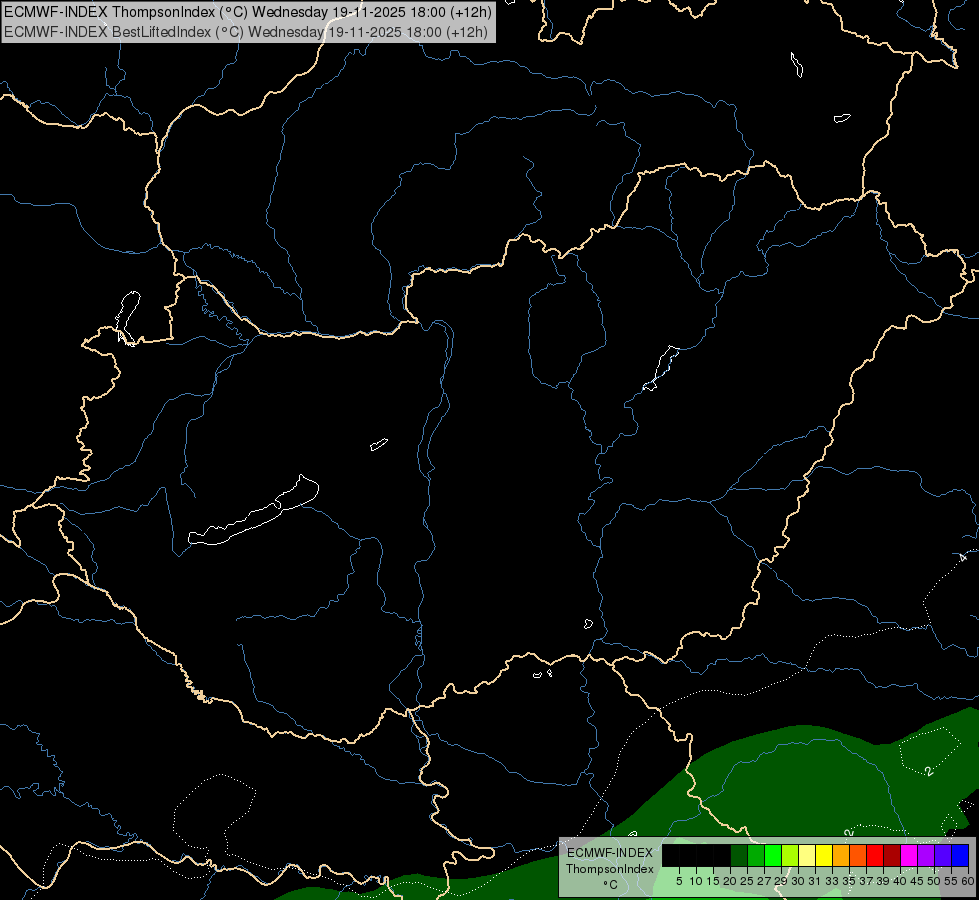Click the legend tick value 33
The image size is (979, 900).
pyautogui.click(x=832, y=881)
